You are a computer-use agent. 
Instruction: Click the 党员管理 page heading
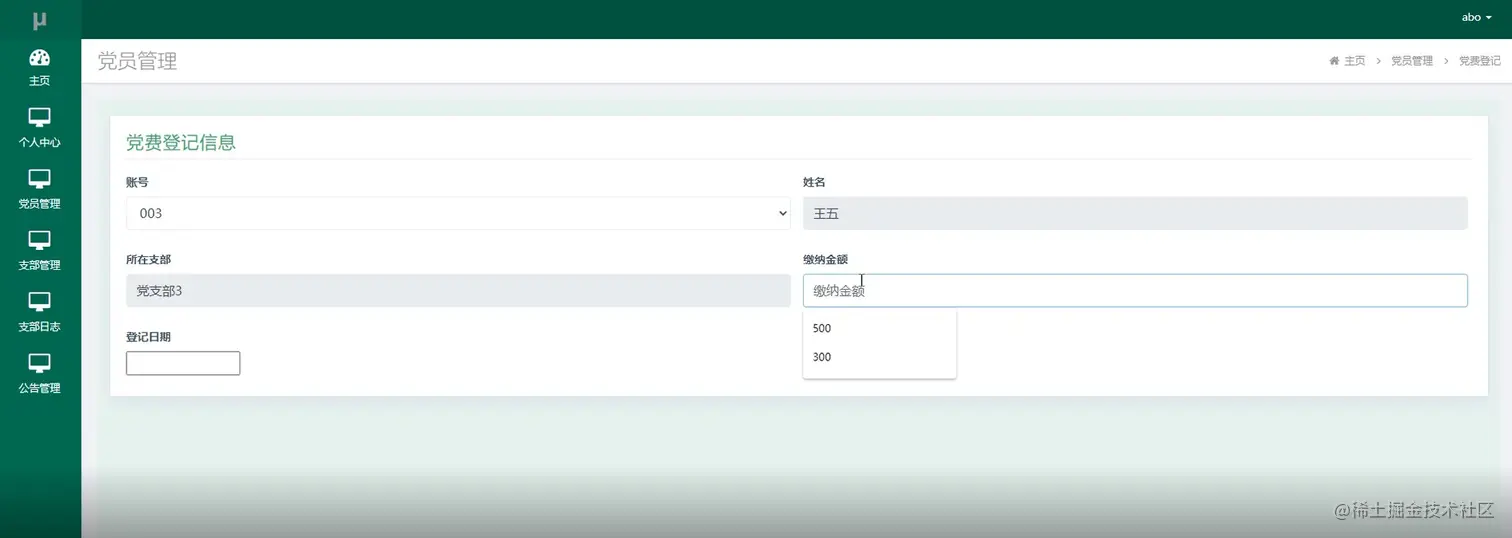pos(137,61)
